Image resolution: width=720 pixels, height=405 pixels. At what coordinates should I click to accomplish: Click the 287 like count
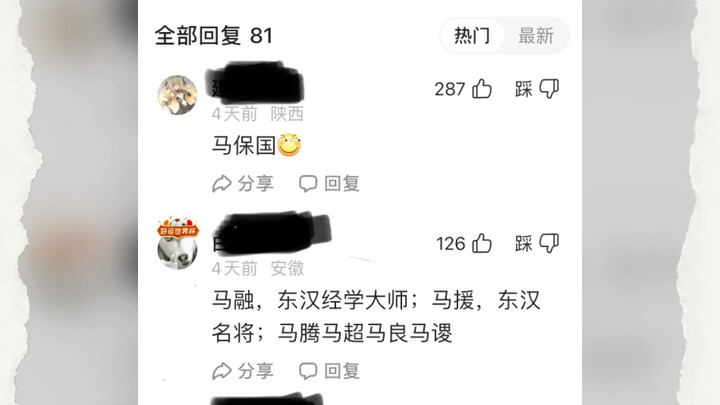coord(450,89)
